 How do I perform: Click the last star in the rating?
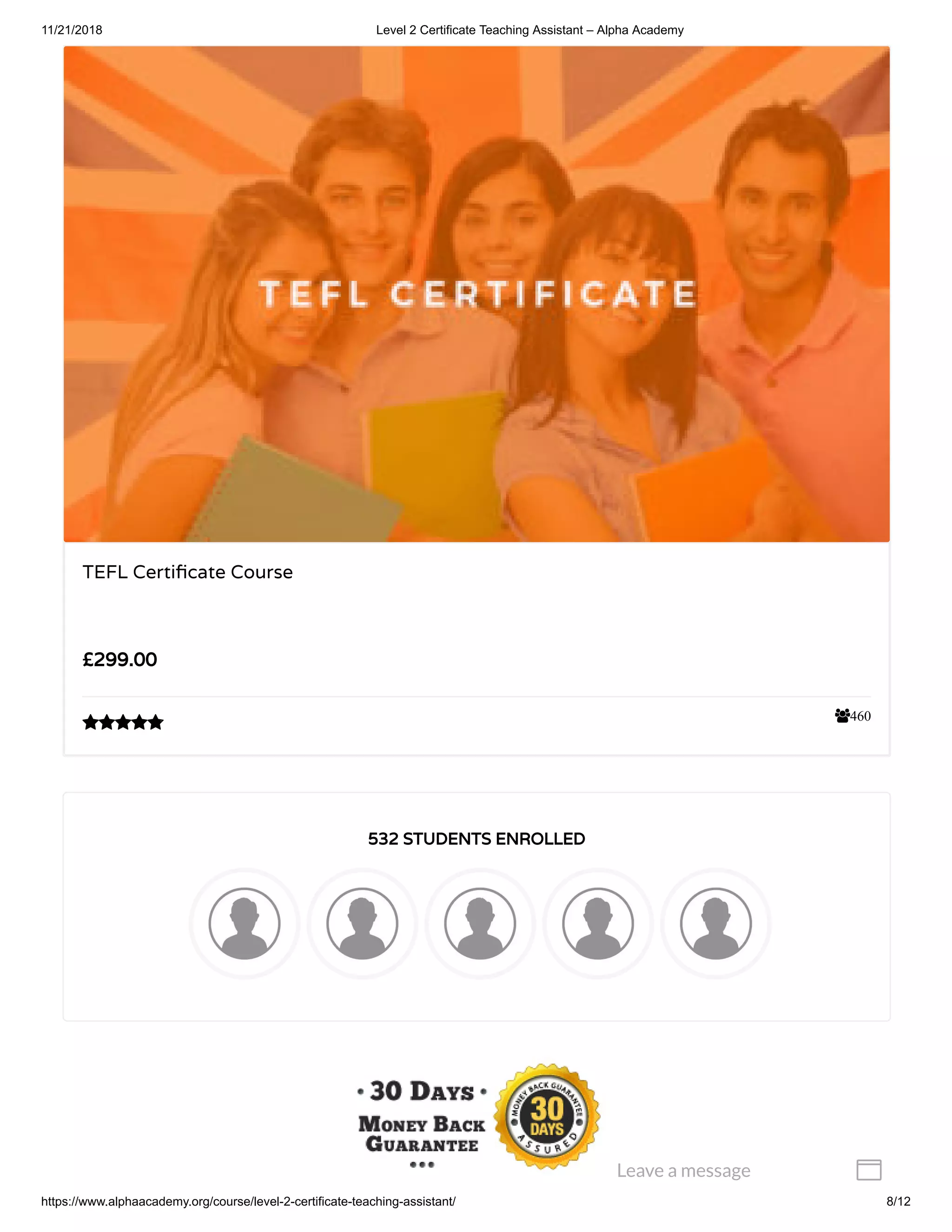156,722
